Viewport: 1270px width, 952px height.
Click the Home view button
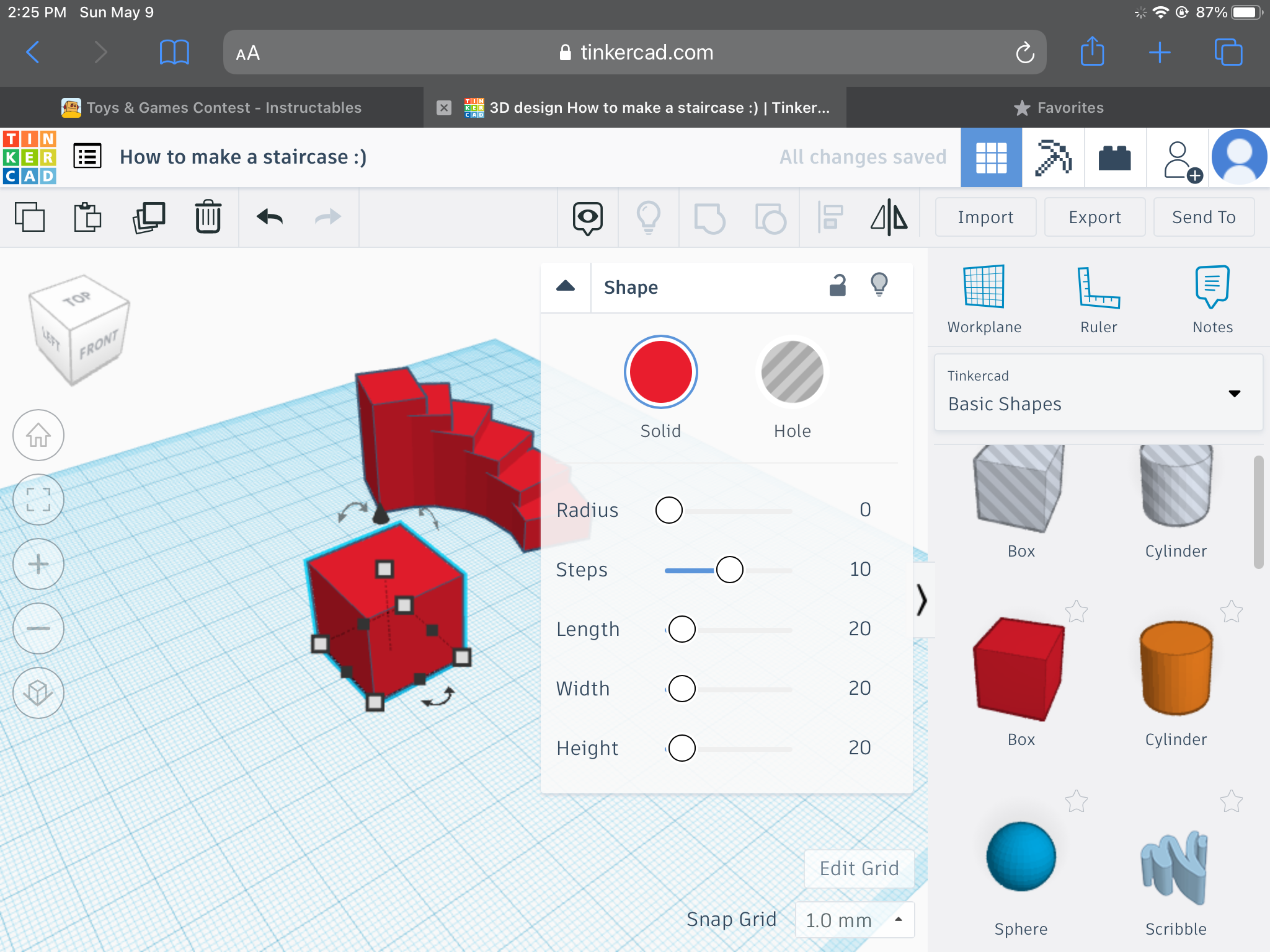click(38, 435)
